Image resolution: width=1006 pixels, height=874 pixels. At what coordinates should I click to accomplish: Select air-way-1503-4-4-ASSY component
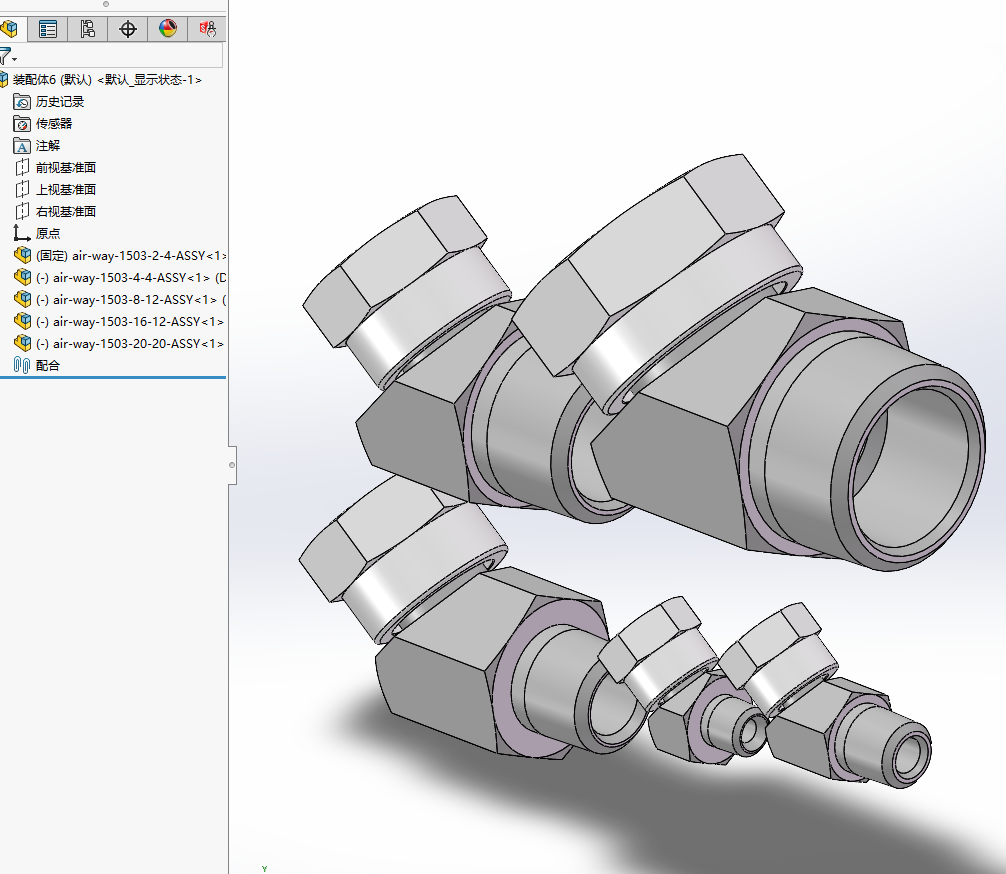(x=131, y=278)
